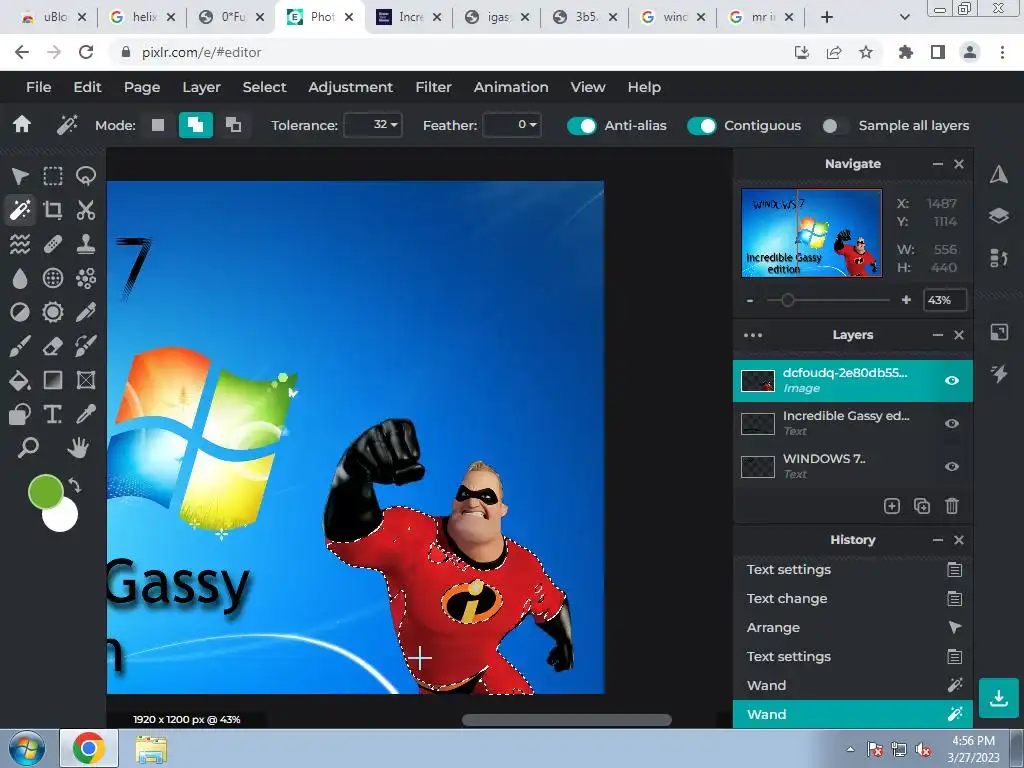Go to Pixlr home screen
The height and width of the screenshot is (768, 1024).
coord(22,125)
